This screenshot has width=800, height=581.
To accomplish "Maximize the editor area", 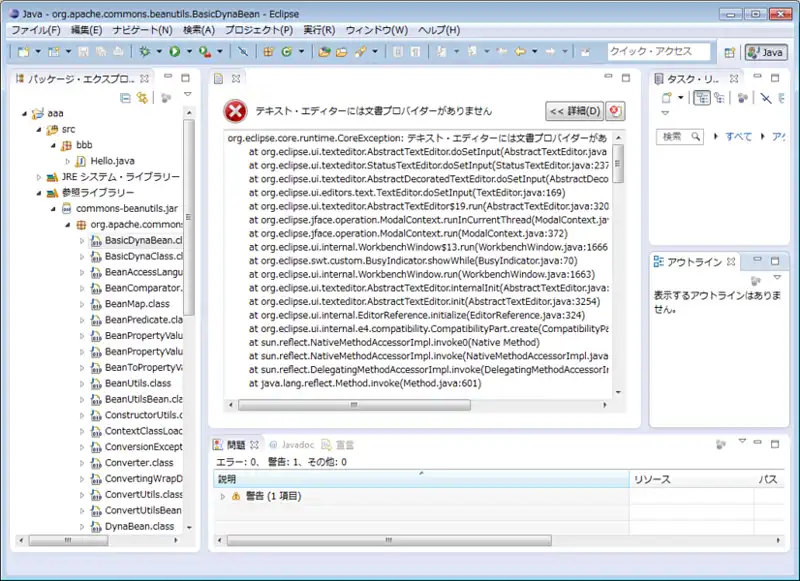I will tap(626, 78).
